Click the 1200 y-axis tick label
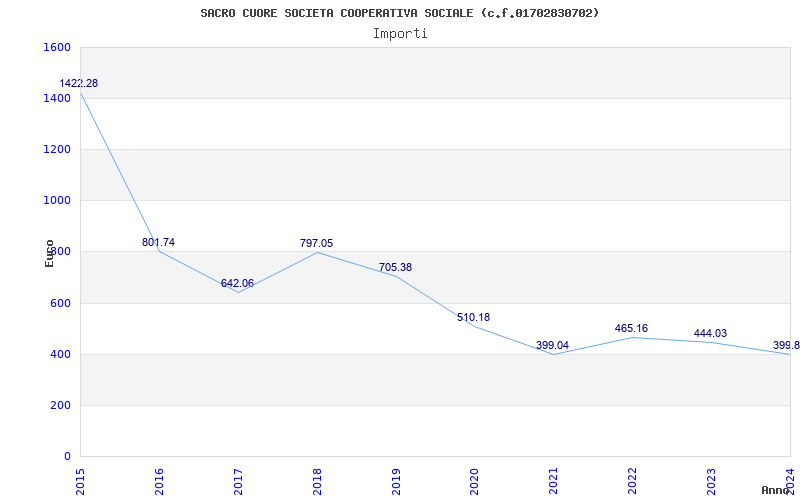This screenshot has width=800, height=500. tap(57, 149)
